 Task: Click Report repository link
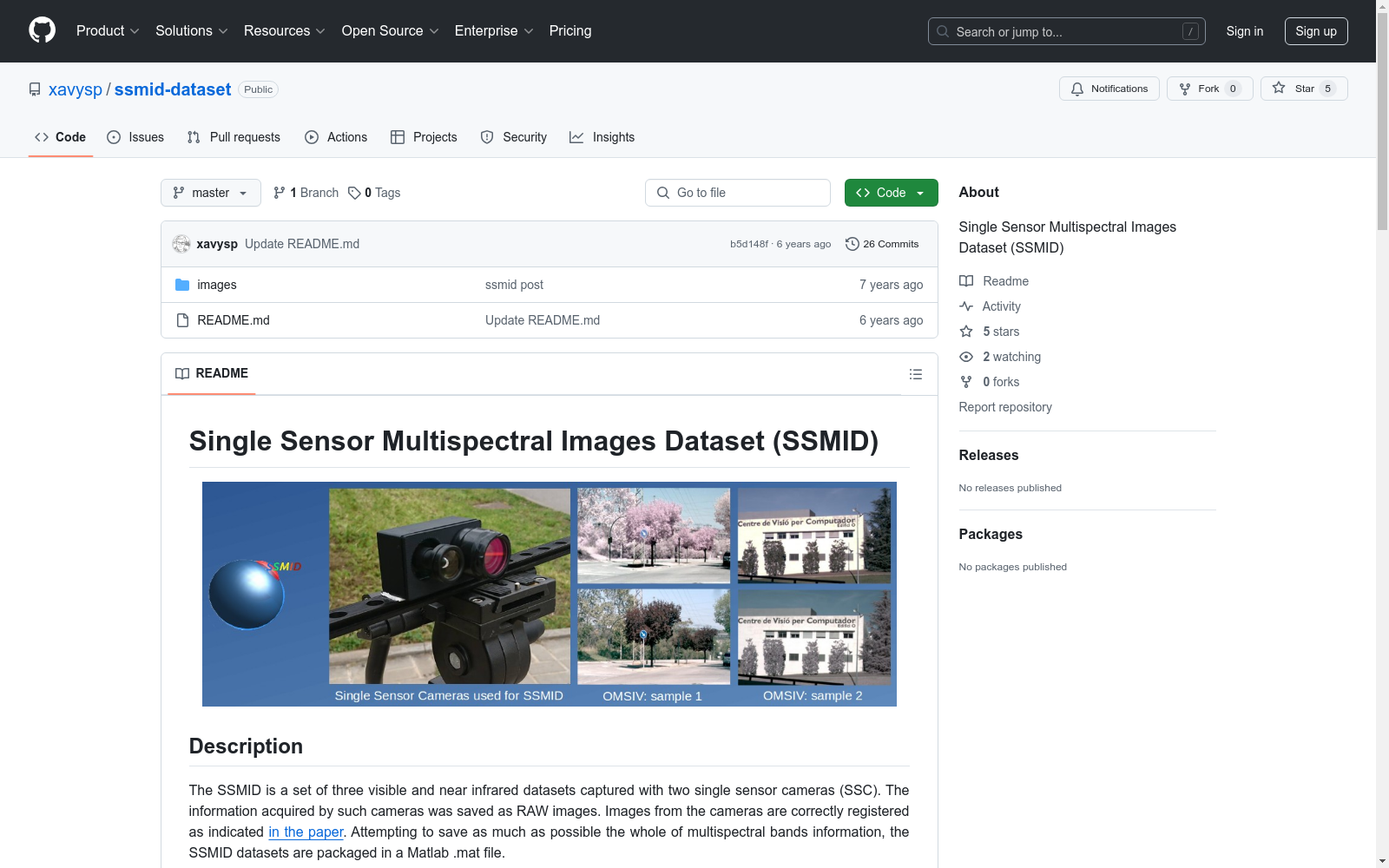1005,407
